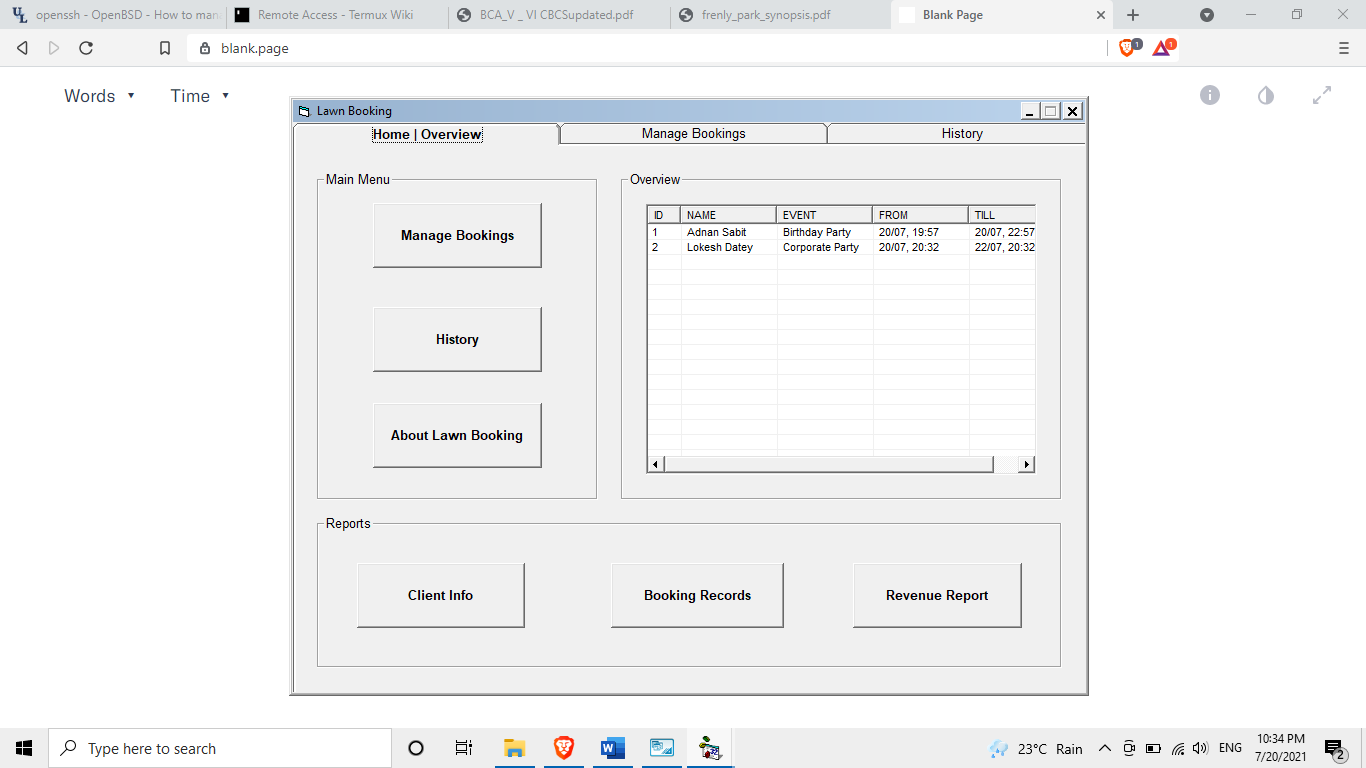Open File Explorer from the taskbar

point(514,747)
